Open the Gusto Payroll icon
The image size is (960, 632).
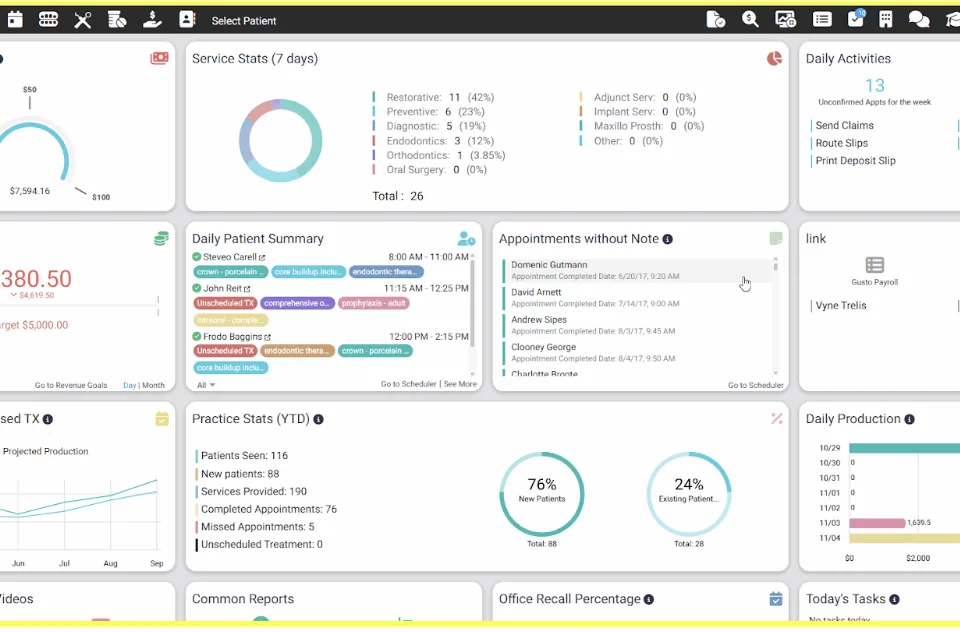(x=874, y=266)
